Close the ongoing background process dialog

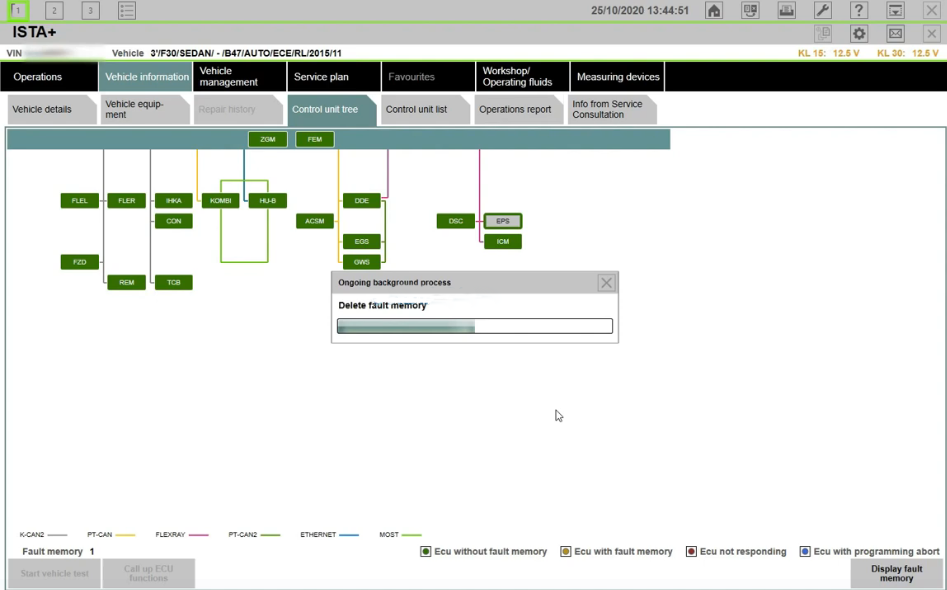pyautogui.click(x=606, y=283)
